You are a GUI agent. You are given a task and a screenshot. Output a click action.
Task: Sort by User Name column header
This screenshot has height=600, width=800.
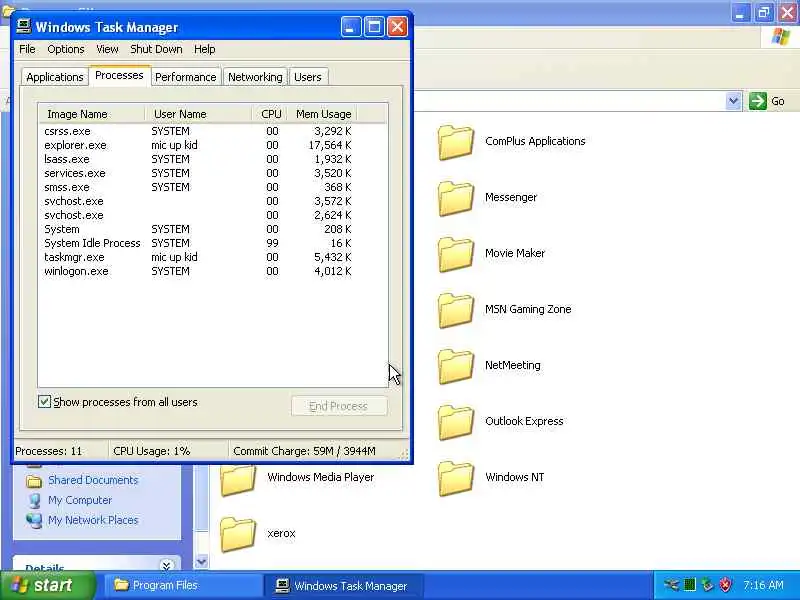pos(198,114)
